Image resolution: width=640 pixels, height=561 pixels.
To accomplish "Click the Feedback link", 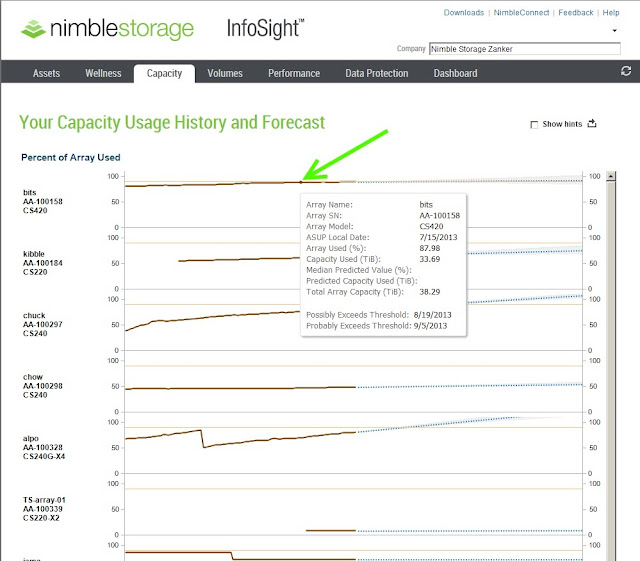I will (576, 13).
